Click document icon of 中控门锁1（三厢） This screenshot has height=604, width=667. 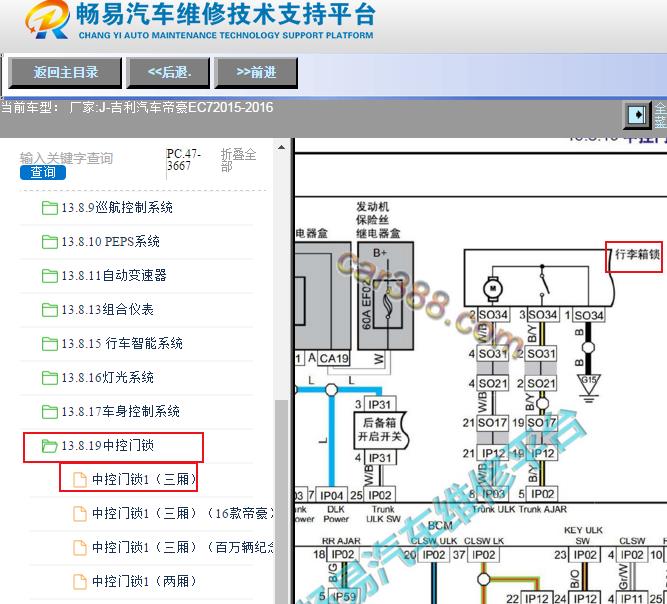click(x=80, y=480)
